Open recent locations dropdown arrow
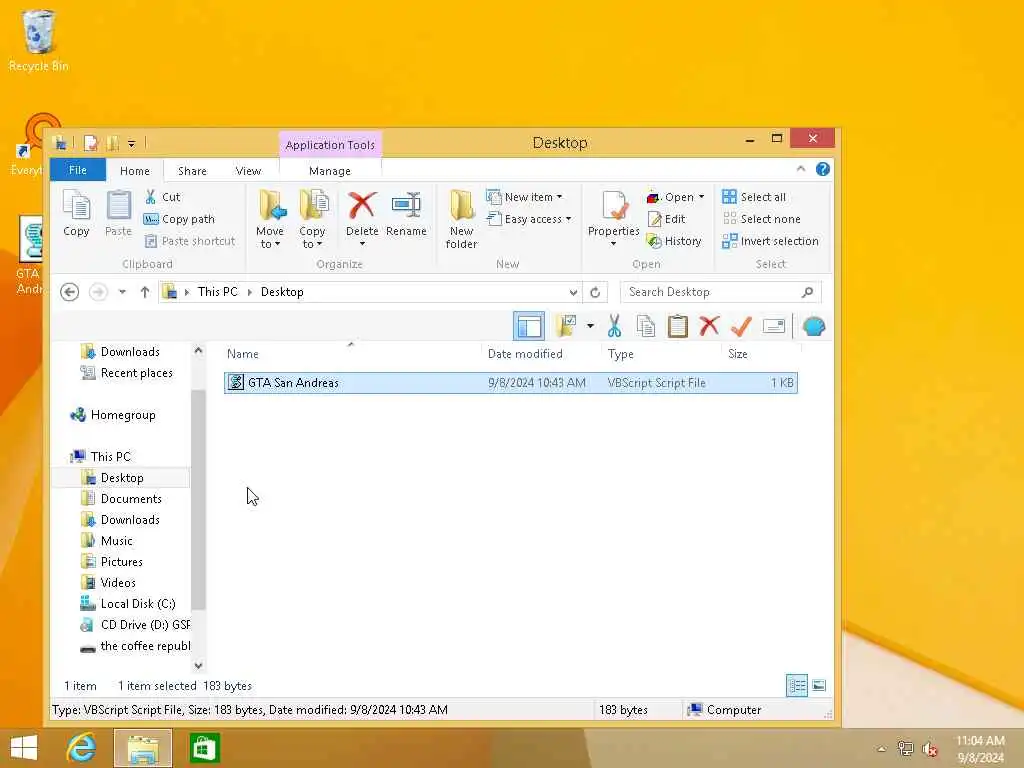The height and width of the screenshot is (768, 1024). point(122,292)
